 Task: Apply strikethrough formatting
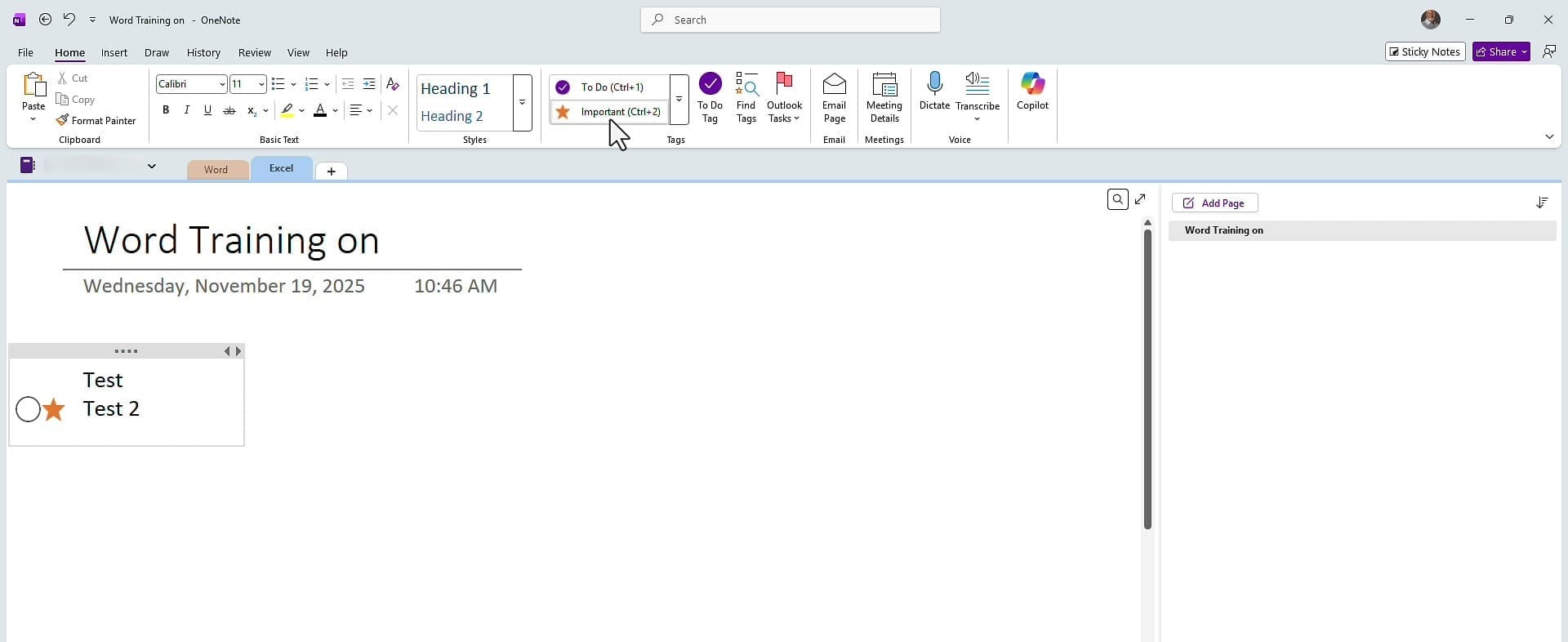coord(229,110)
